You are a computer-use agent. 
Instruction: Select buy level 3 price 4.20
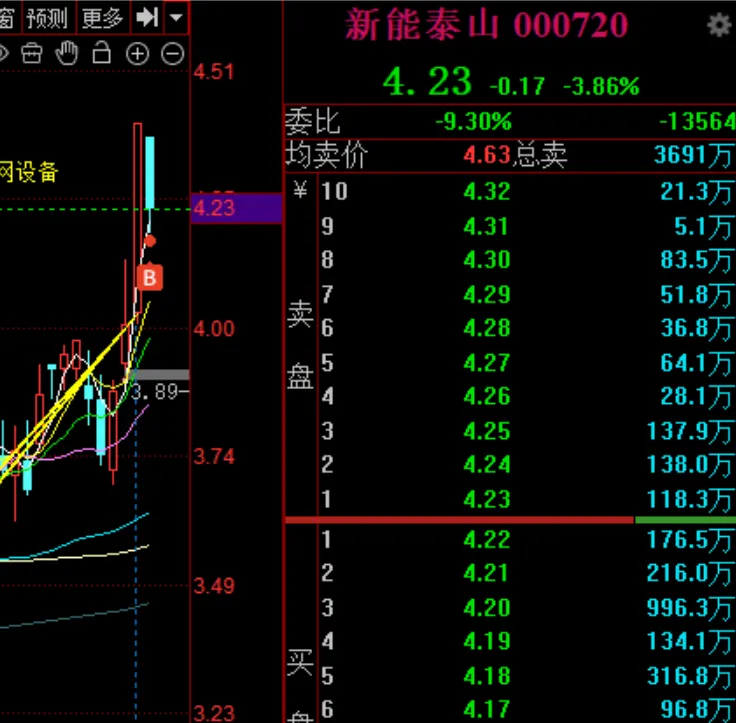(486, 608)
